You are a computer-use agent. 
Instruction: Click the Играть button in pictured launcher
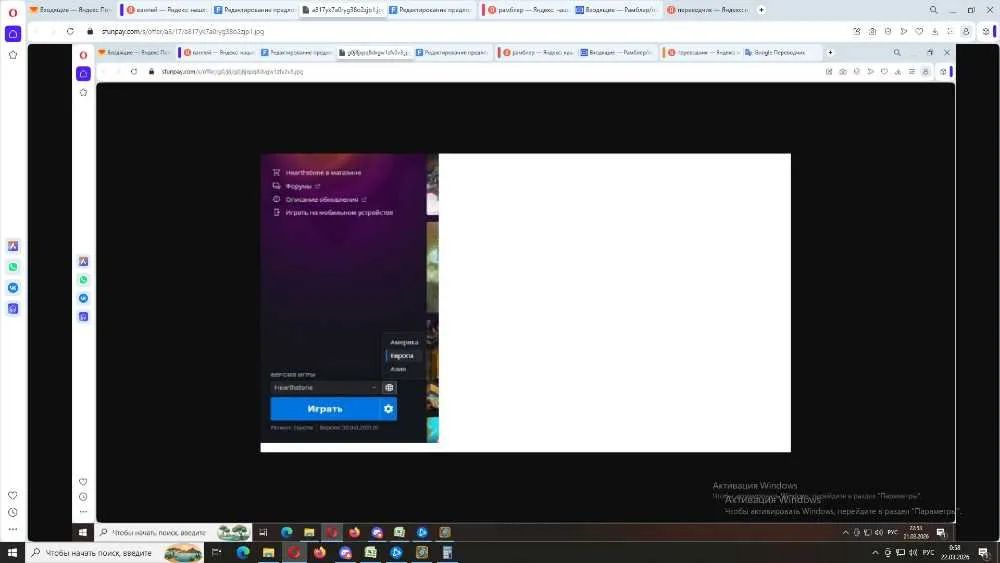pos(325,409)
